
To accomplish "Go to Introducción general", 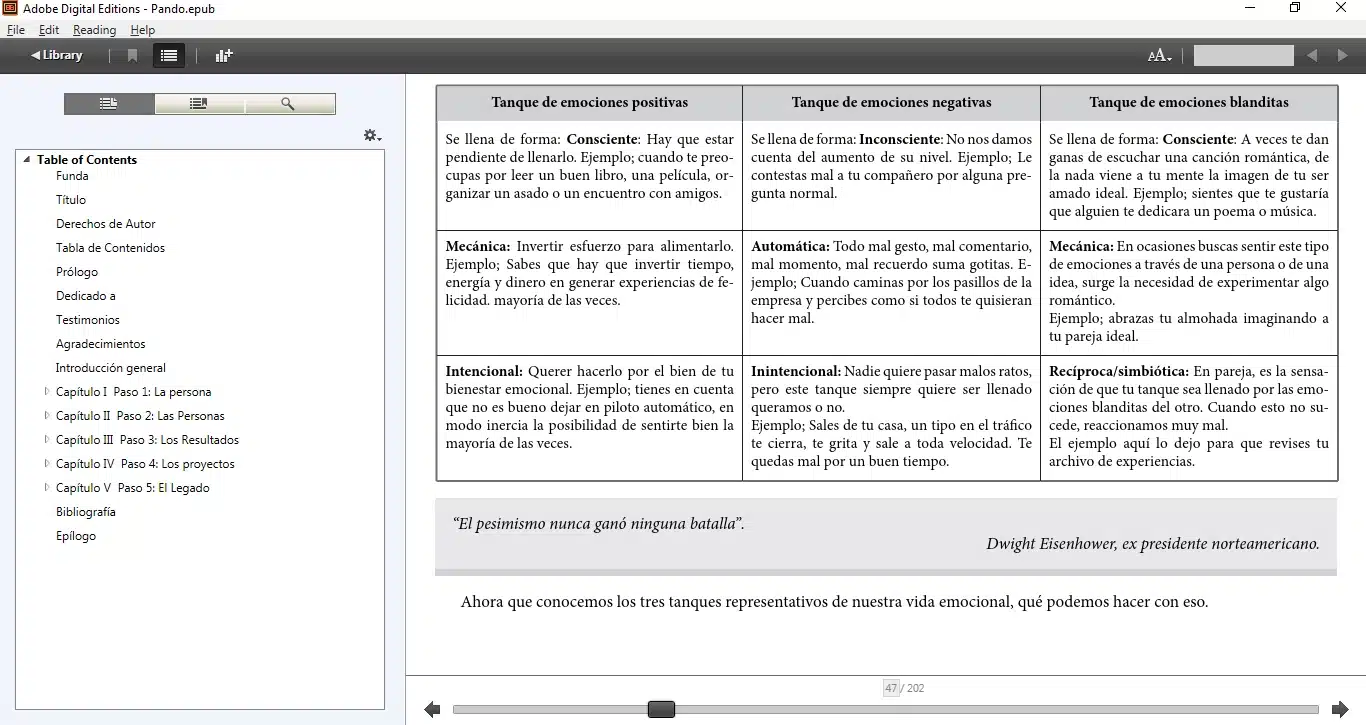I will coord(111,368).
